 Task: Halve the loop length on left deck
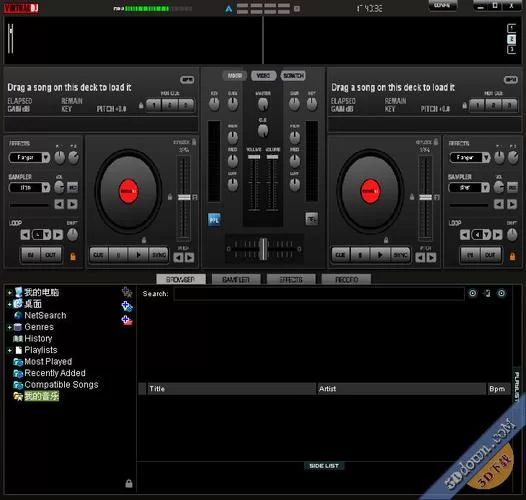click(x=25, y=235)
